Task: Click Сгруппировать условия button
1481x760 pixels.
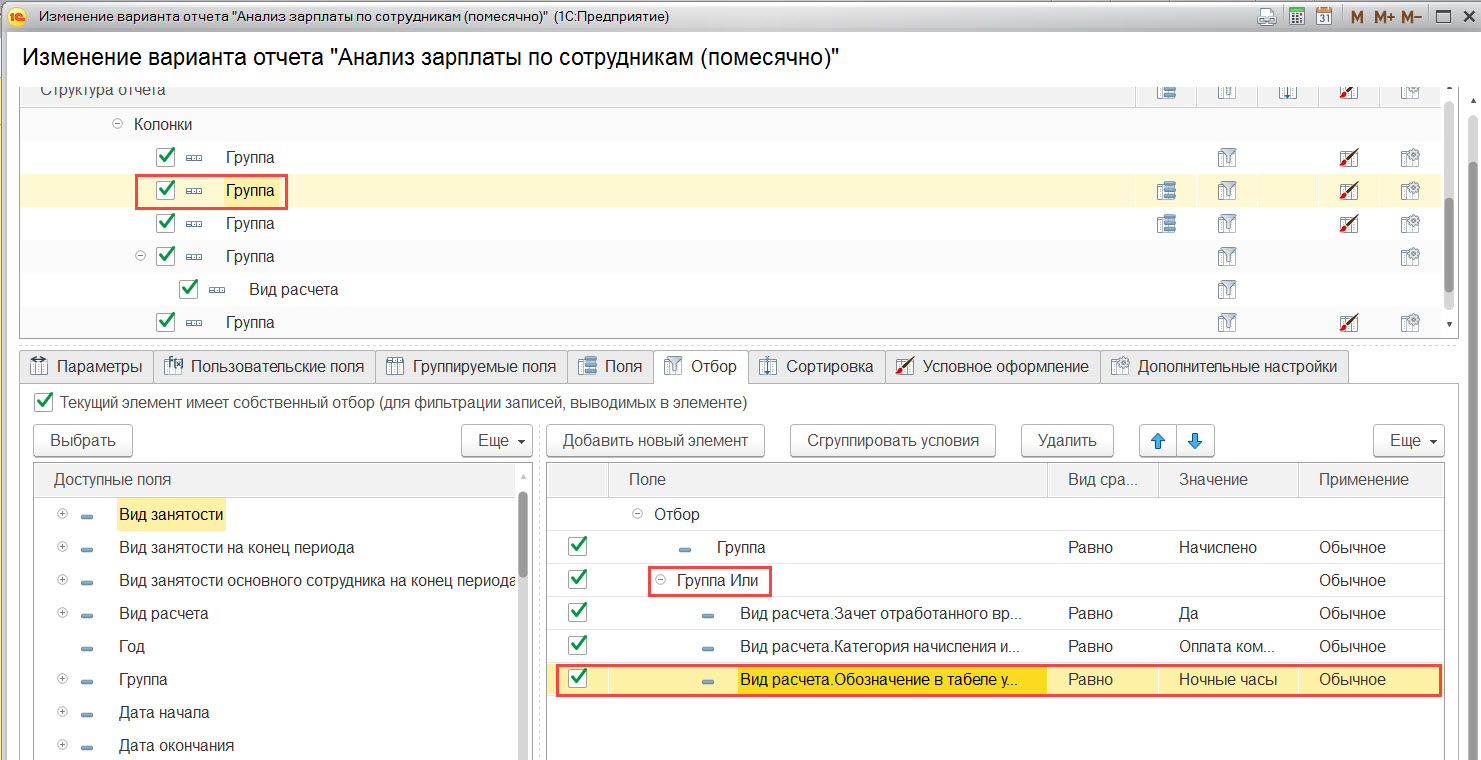Action: click(x=893, y=440)
